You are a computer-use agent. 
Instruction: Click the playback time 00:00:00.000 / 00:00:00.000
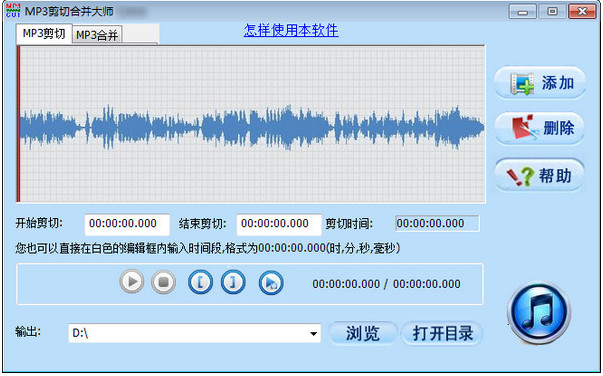386,284
